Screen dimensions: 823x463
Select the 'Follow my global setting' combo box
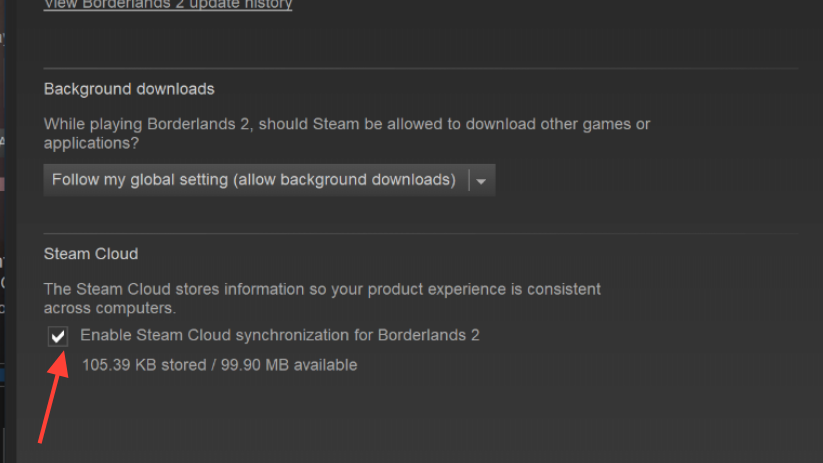[x=254, y=180]
